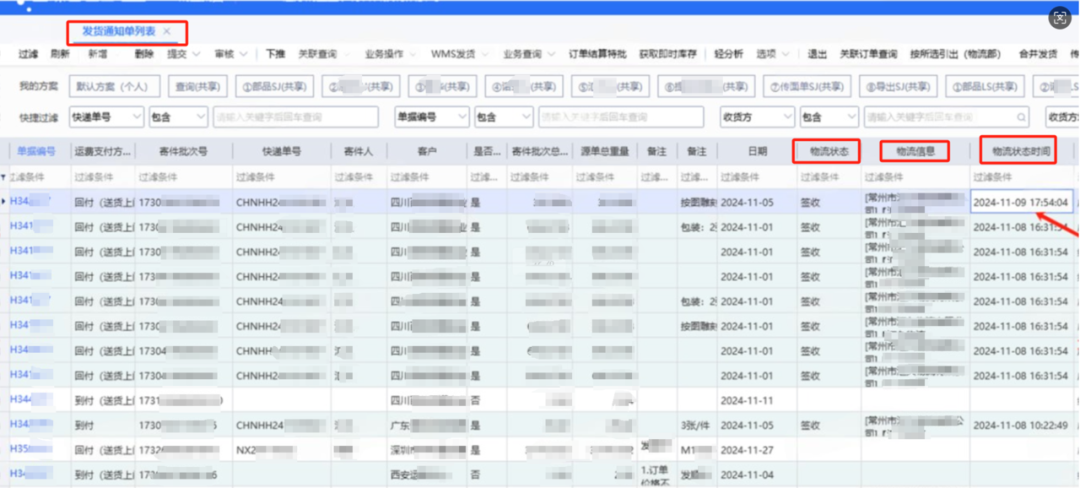Select the 查询(共享) scheme

click(x=196, y=86)
